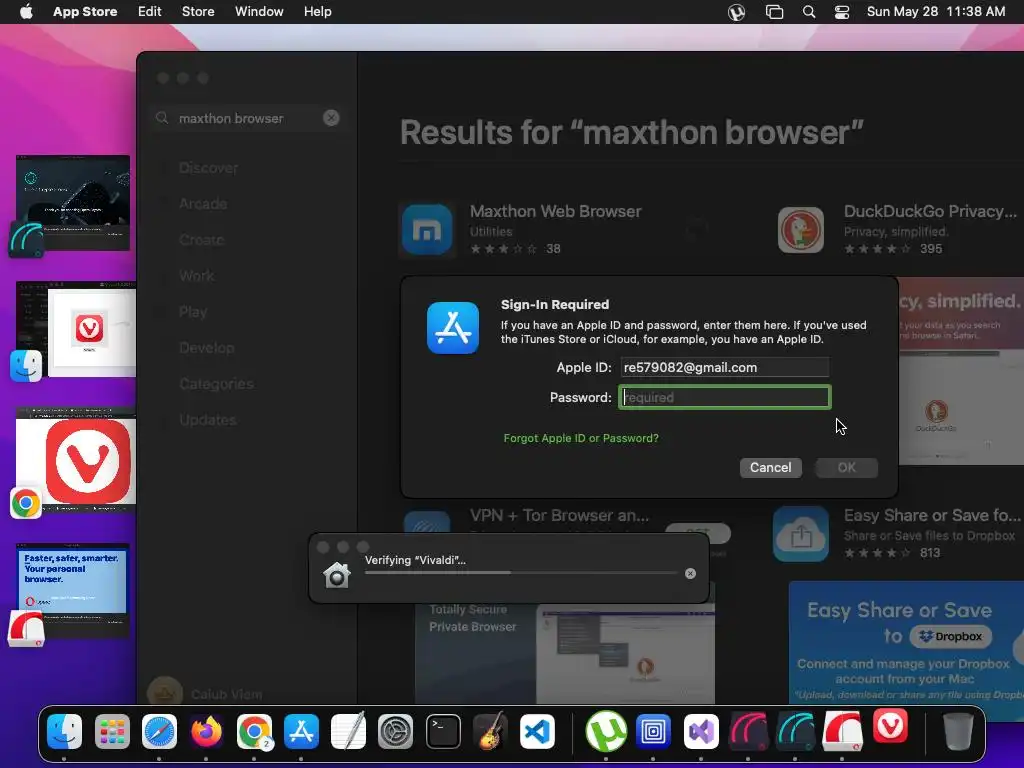Click Easy Share or Save app icon
This screenshot has width=1024, height=768.
pos(801,534)
